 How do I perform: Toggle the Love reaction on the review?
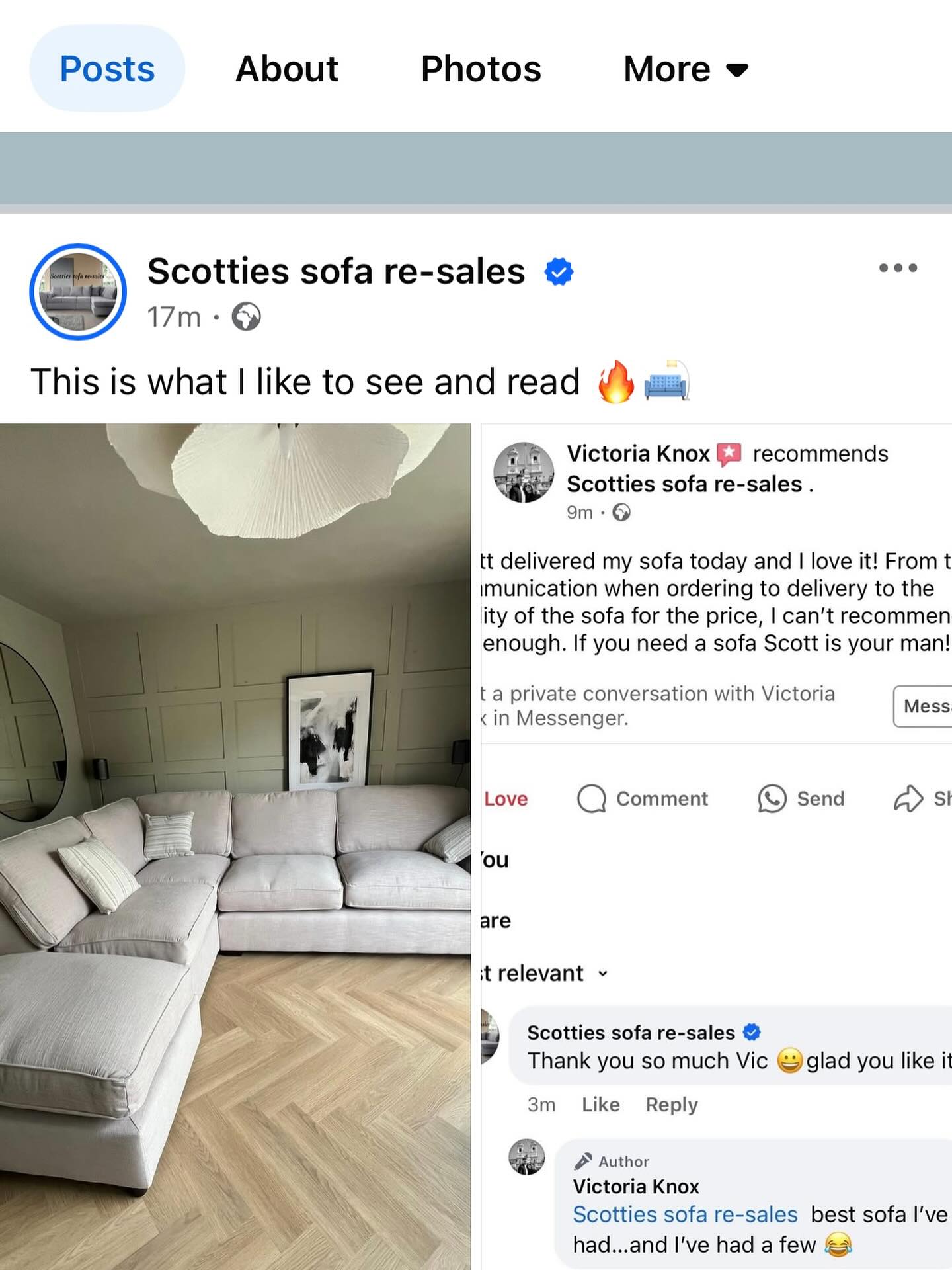505,799
